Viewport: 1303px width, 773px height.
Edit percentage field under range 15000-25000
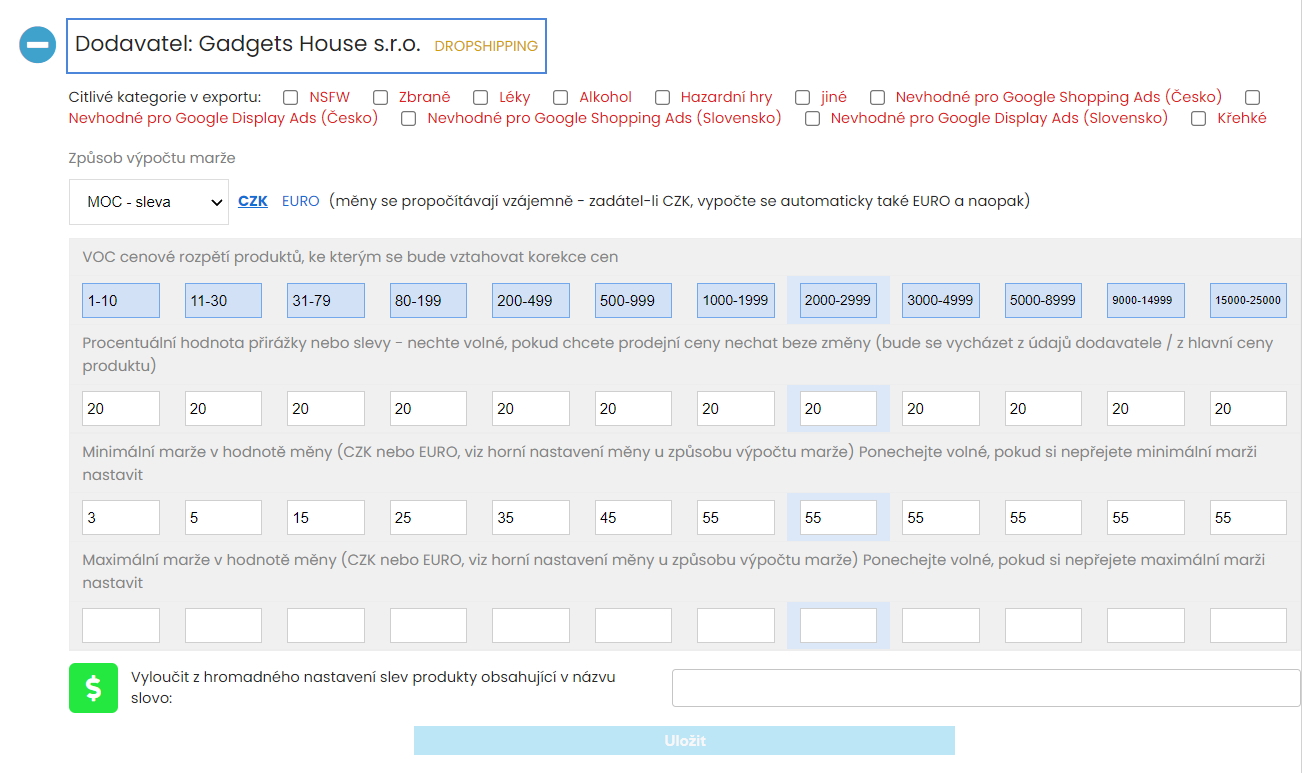point(1248,408)
